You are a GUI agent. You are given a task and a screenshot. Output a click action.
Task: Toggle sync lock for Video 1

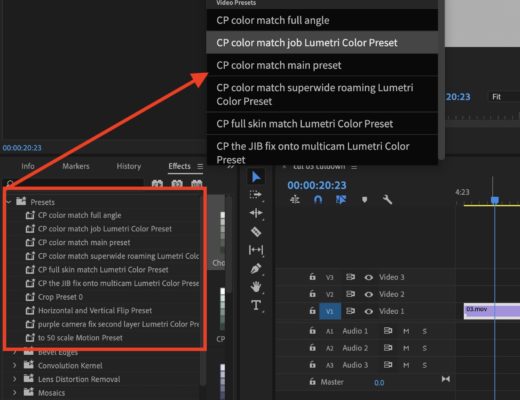[x=350, y=311]
